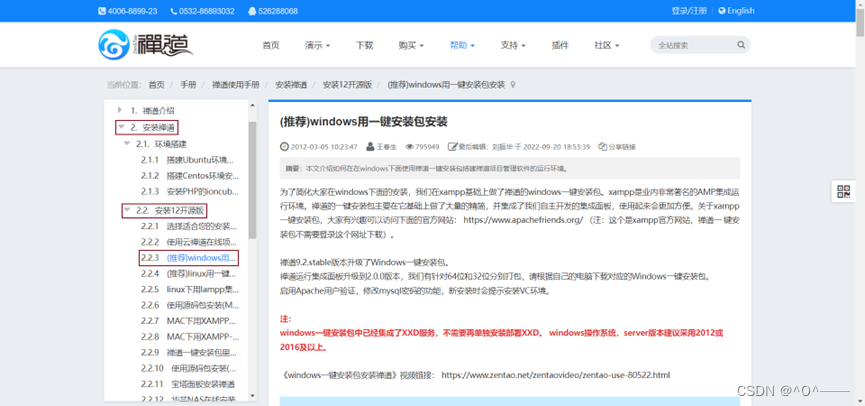The height and width of the screenshot is (406, 865).
Task: Open 2.2.5 linux下用lampp集 tree item
Action: coord(189,289)
